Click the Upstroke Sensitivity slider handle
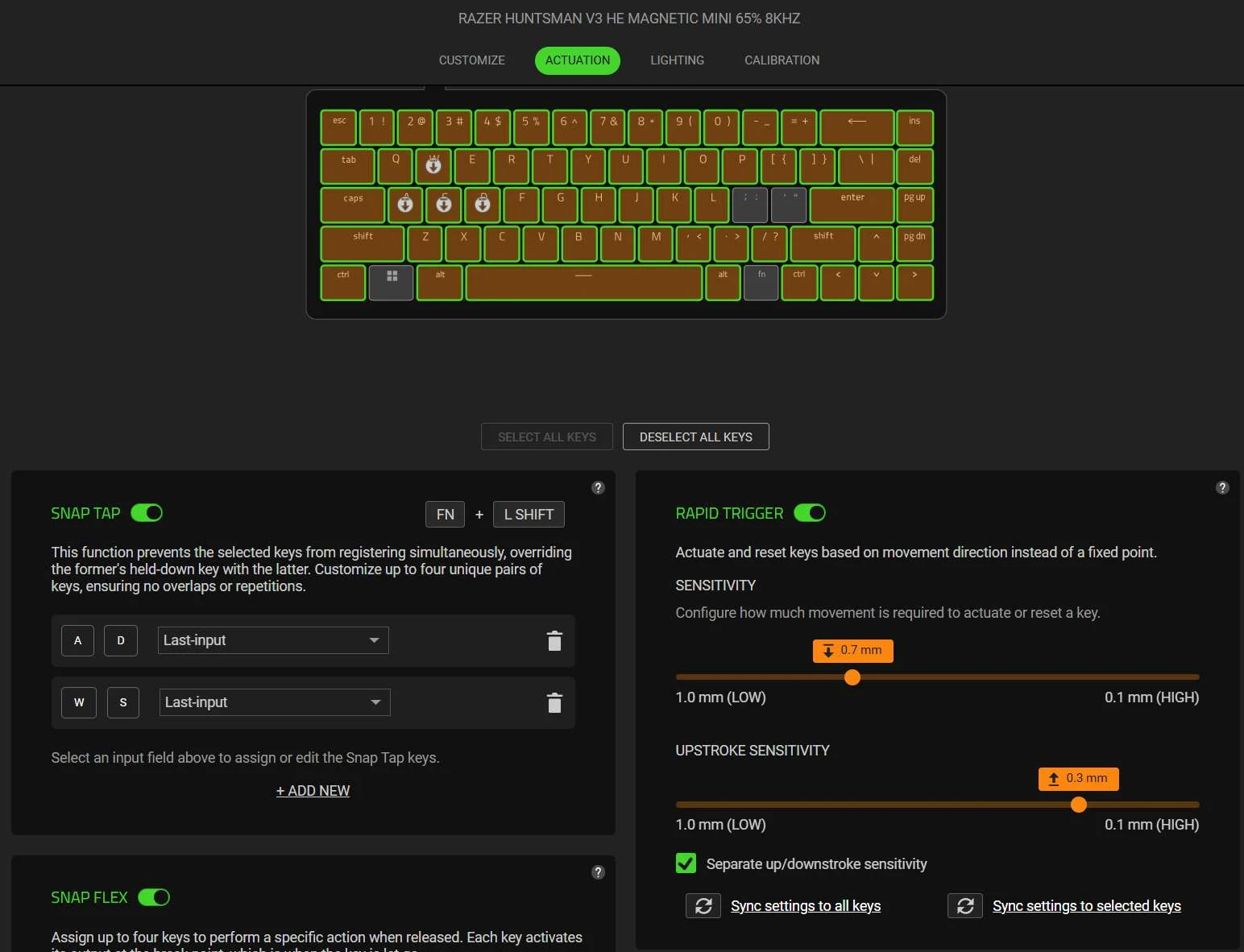 pos(1079,805)
